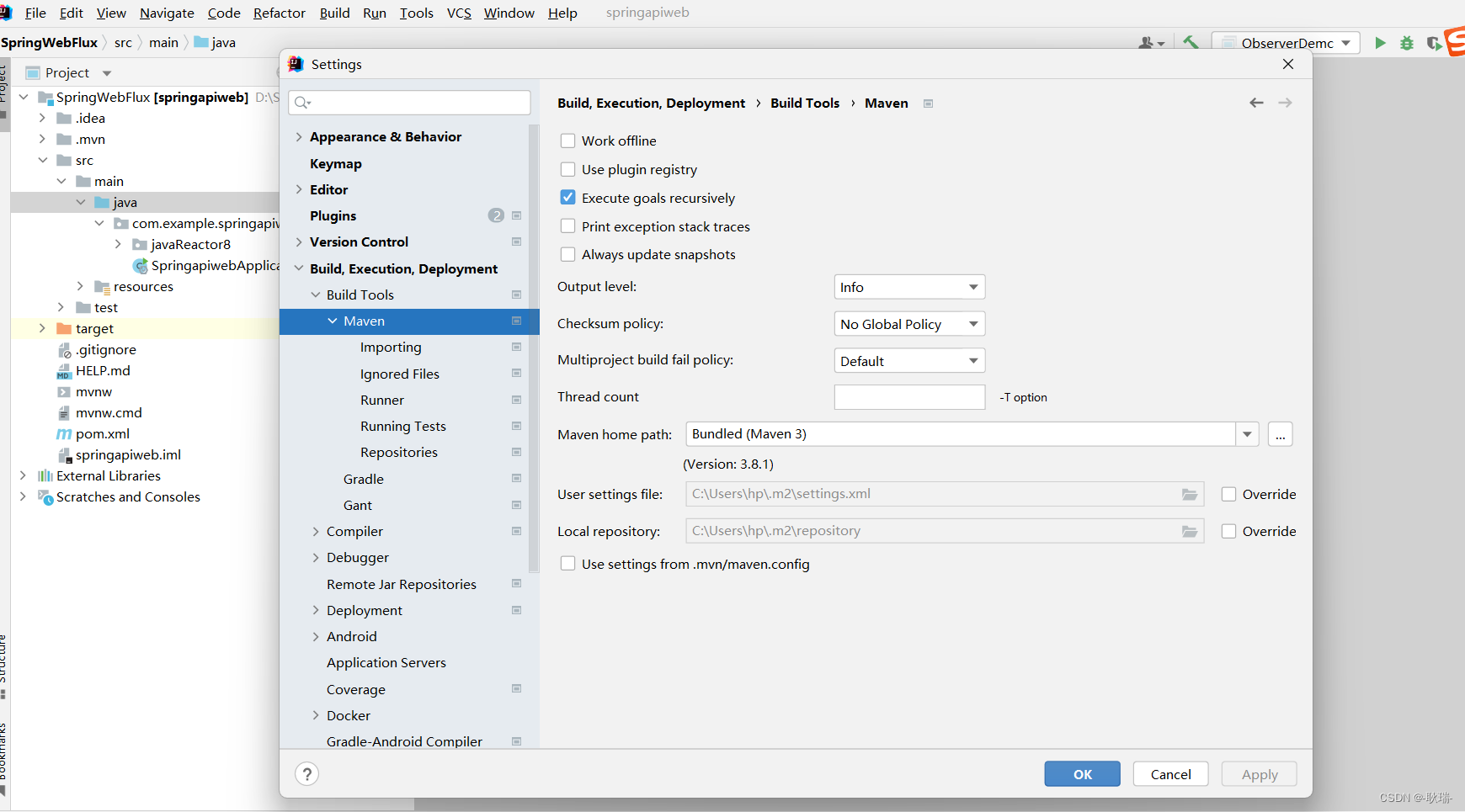This screenshot has height=812, width=1465.
Task: Click the Settings search field
Action: (409, 103)
